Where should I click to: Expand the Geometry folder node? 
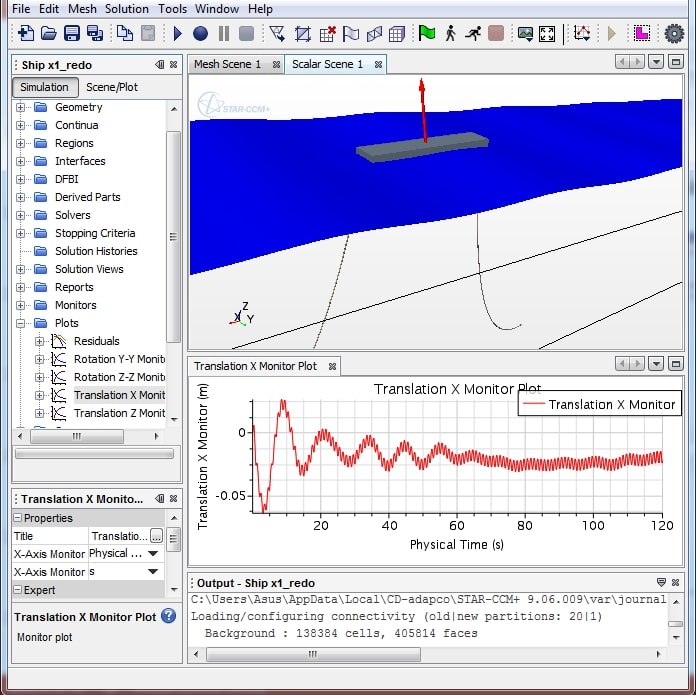pyautogui.click(x=20, y=107)
